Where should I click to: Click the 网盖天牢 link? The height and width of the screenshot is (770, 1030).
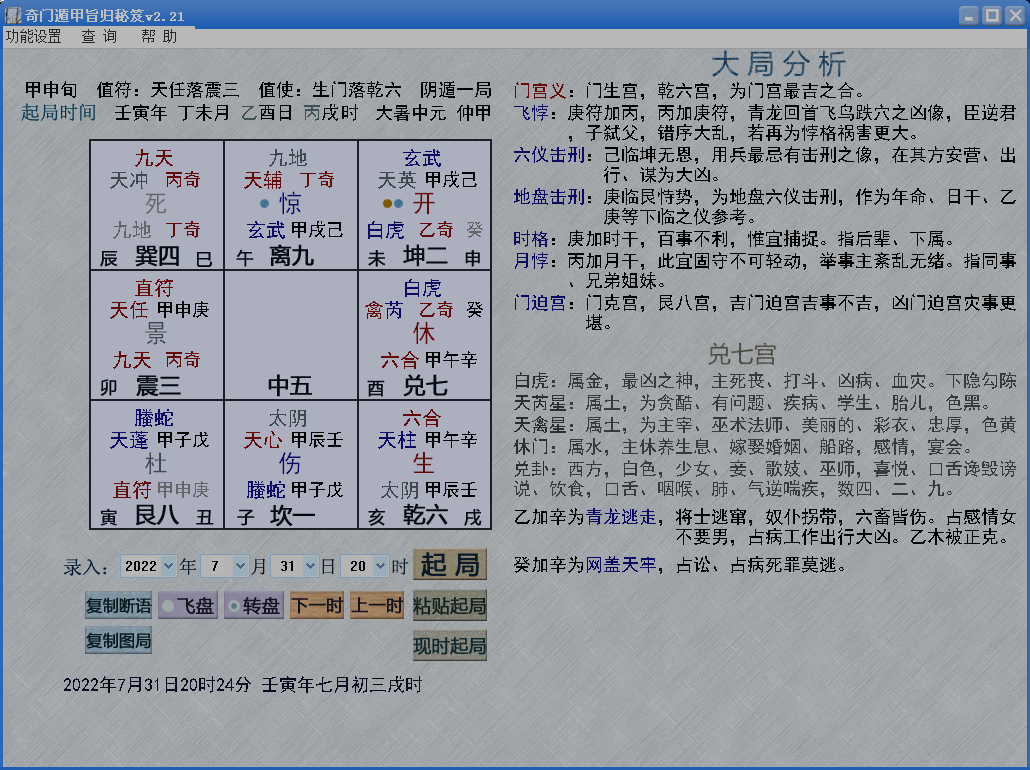click(621, 564)
